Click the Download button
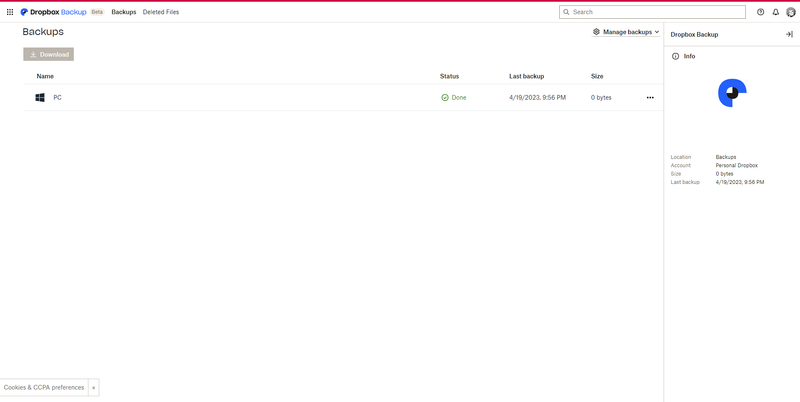 (x=48, y=55)
